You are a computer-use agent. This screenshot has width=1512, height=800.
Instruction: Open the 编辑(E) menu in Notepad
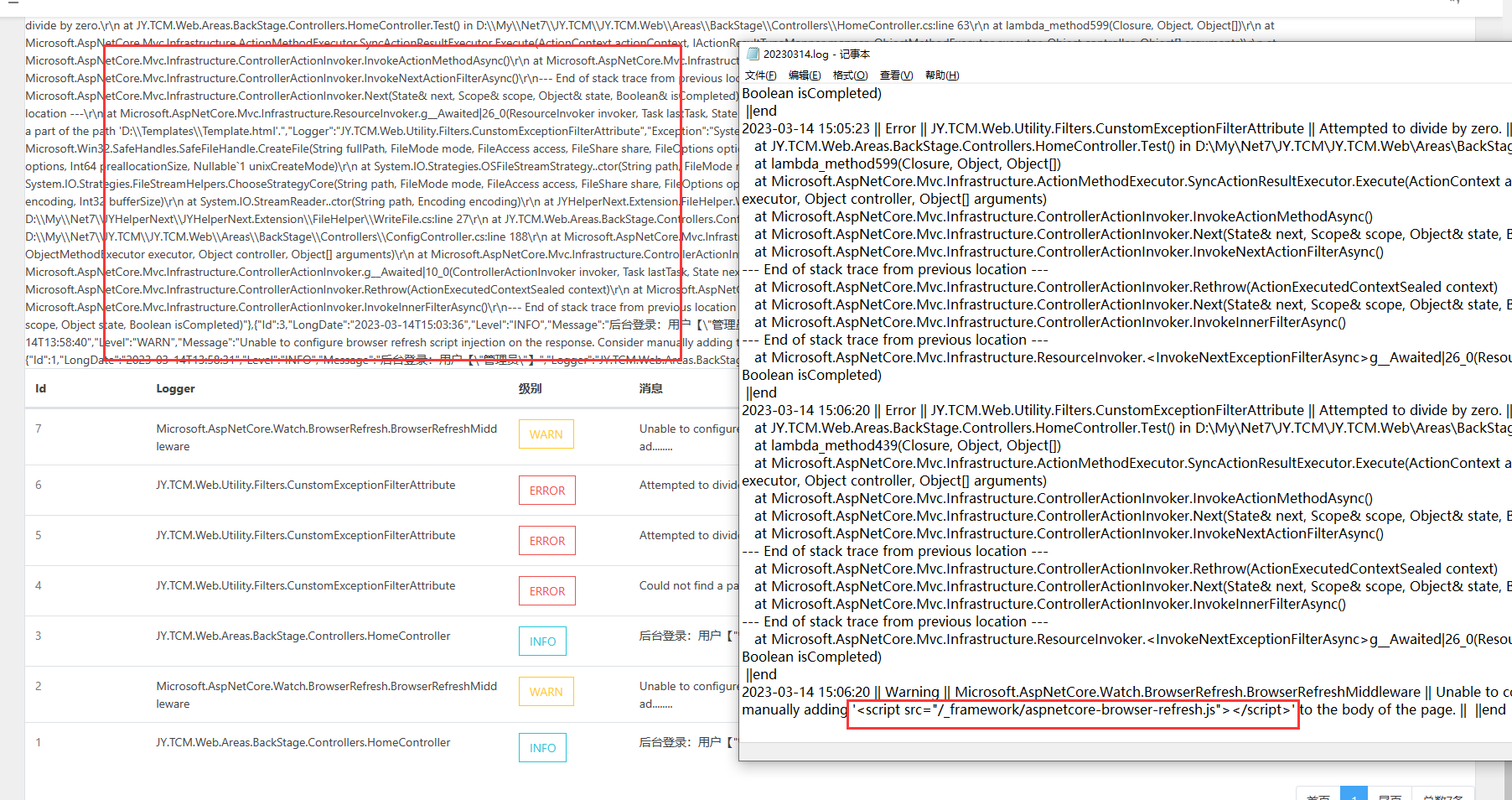pyautogui.click(x=805, y=75)
